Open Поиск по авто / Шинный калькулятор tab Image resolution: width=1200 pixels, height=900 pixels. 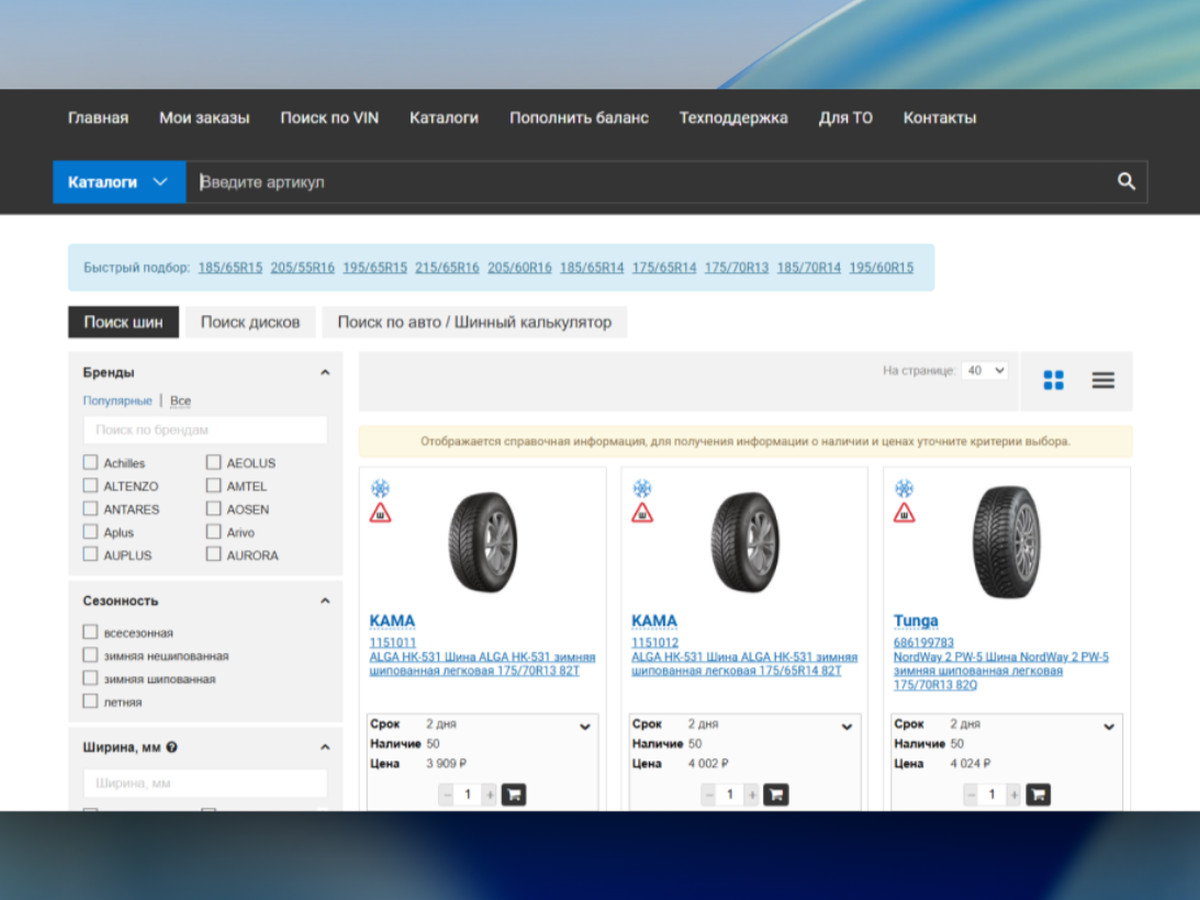(474, 322)
